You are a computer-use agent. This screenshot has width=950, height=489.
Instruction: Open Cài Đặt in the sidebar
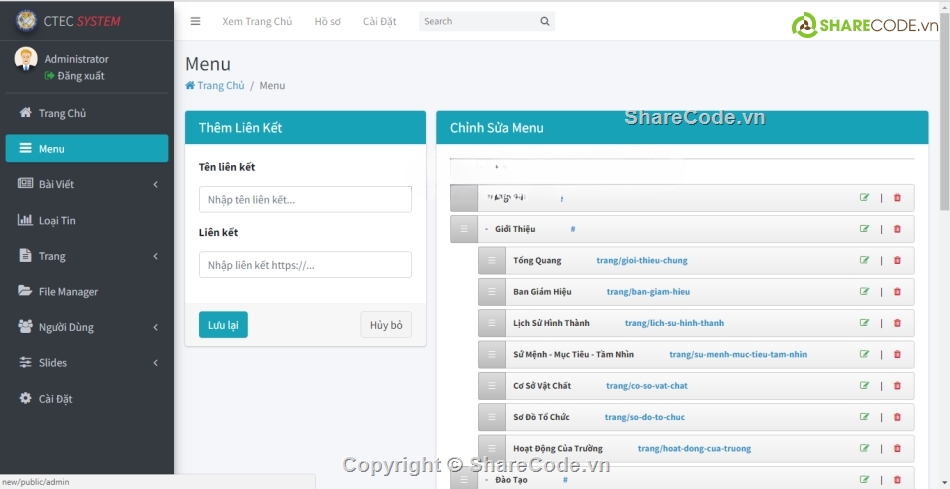click(x=87, y=399)
